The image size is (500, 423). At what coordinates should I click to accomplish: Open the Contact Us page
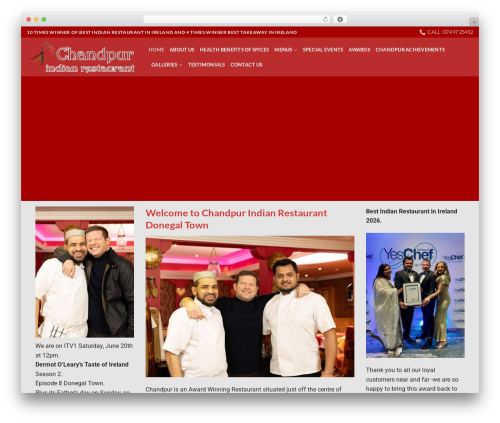tap(246, 65)
